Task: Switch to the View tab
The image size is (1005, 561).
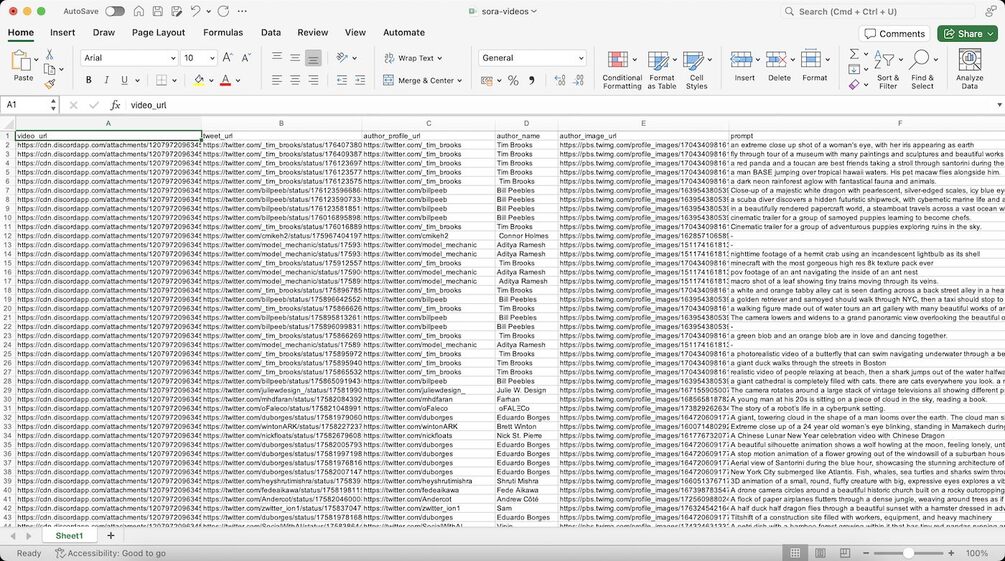Action: [355, 33]
